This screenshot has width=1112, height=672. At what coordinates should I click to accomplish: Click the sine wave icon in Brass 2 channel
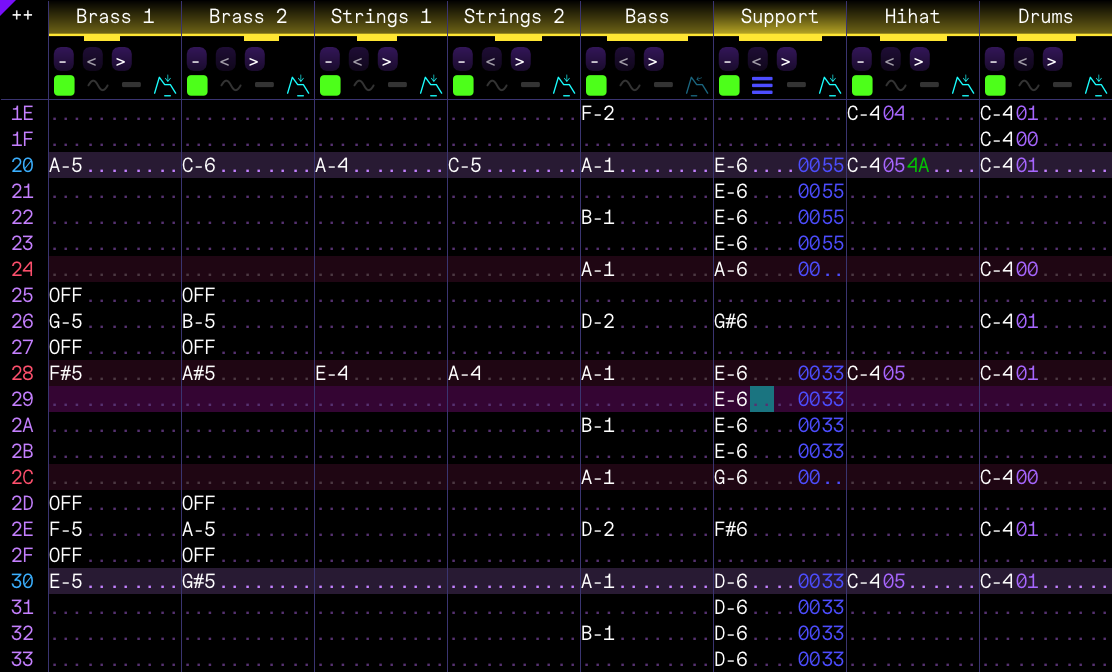230,86
